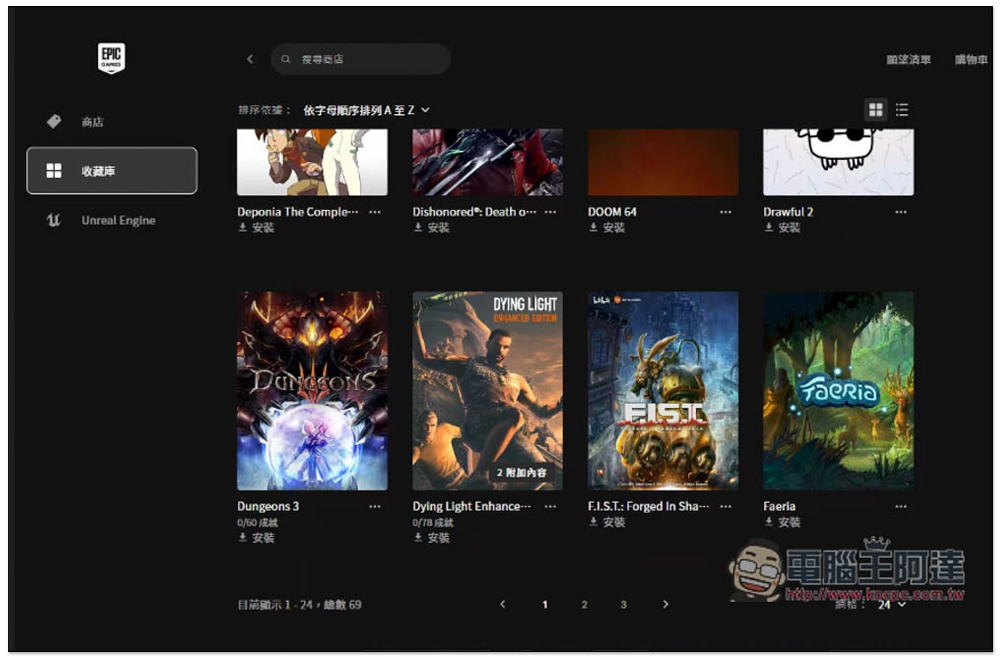Select the Library sidebar item
Screen dimensions: 1000x659
112,170
